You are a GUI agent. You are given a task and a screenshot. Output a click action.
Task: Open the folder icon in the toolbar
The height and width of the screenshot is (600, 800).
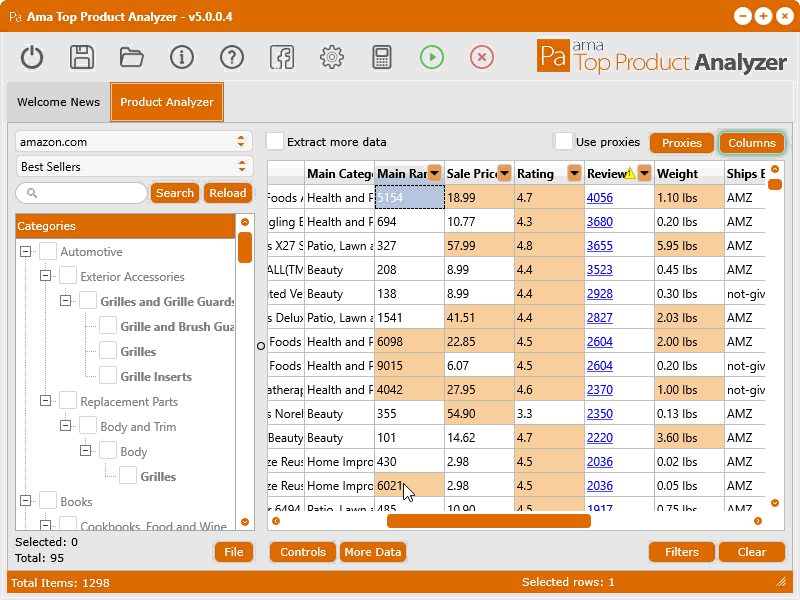point(132,57)
